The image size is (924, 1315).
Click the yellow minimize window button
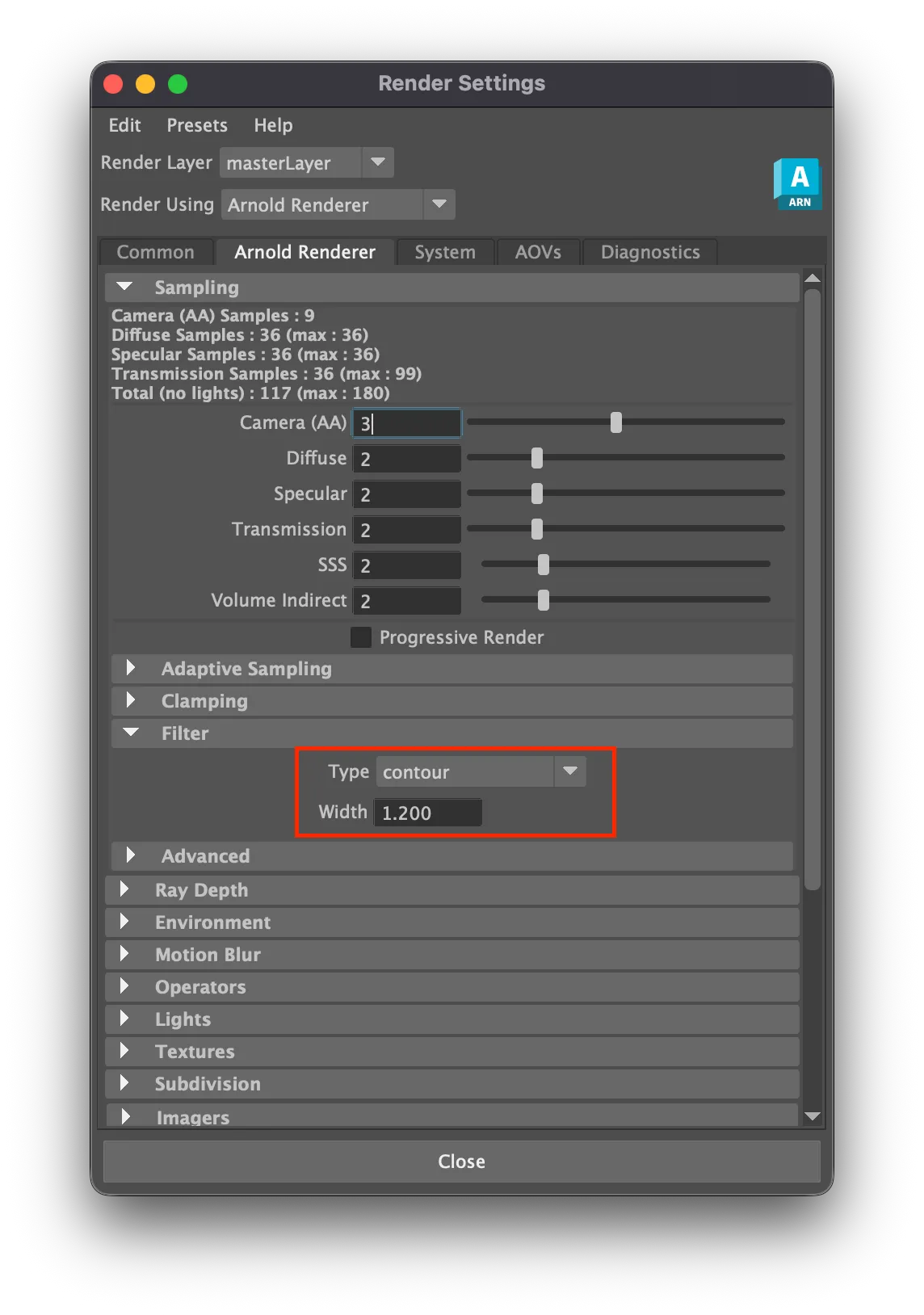[x=145, y=84]
